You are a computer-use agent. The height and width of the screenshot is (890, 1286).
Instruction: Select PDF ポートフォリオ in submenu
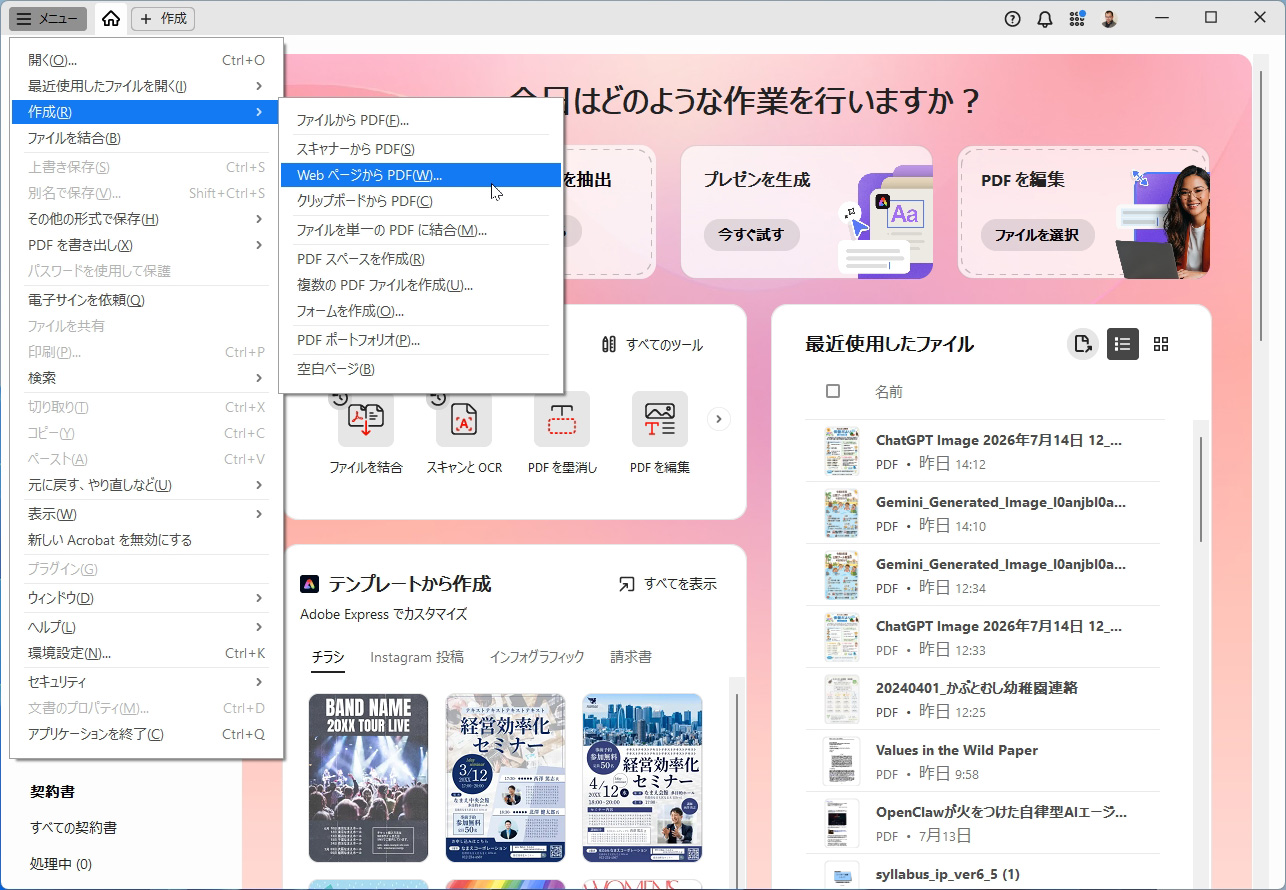421,340
